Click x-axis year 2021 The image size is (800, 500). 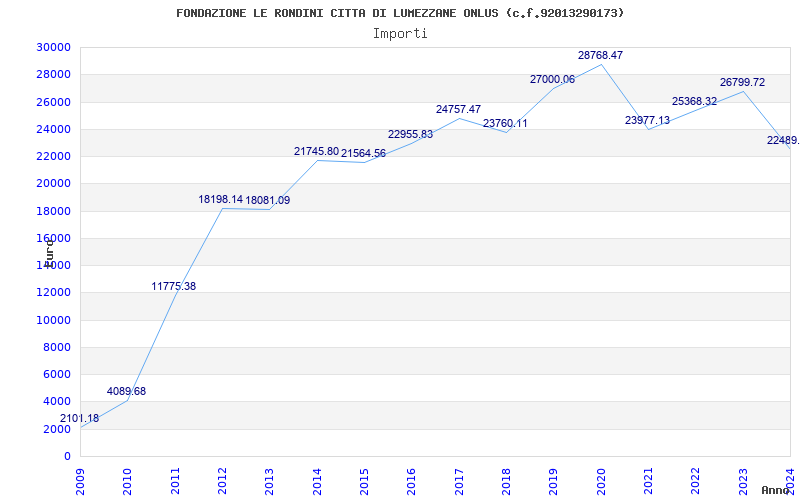648,481
